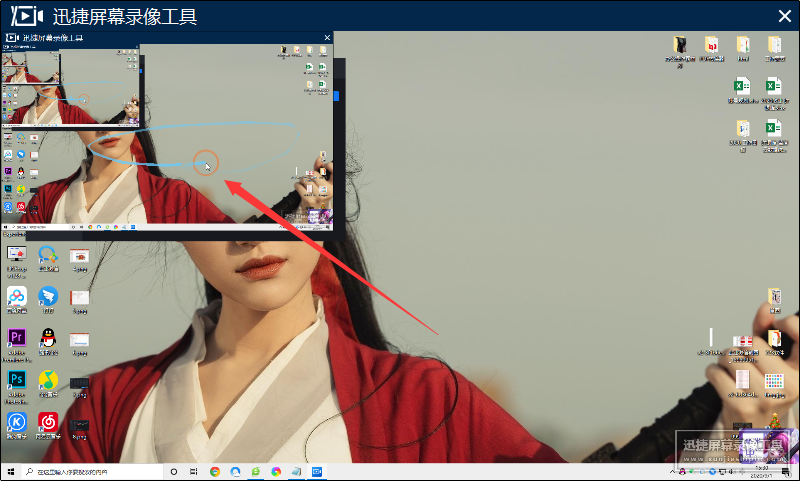Open the blue Q browser taskbar icon

click(235, 472)
